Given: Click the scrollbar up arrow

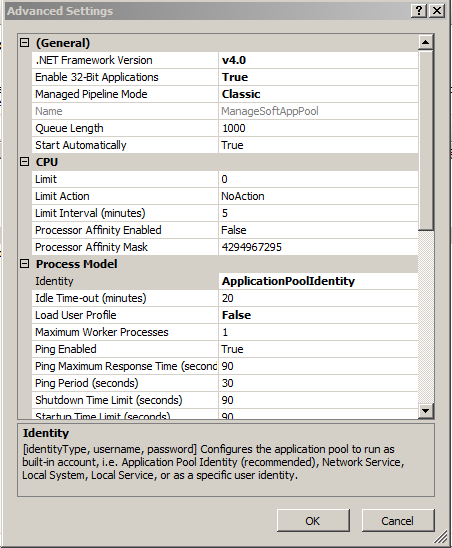Looking at the screenshot, I should tap(425, 43).
